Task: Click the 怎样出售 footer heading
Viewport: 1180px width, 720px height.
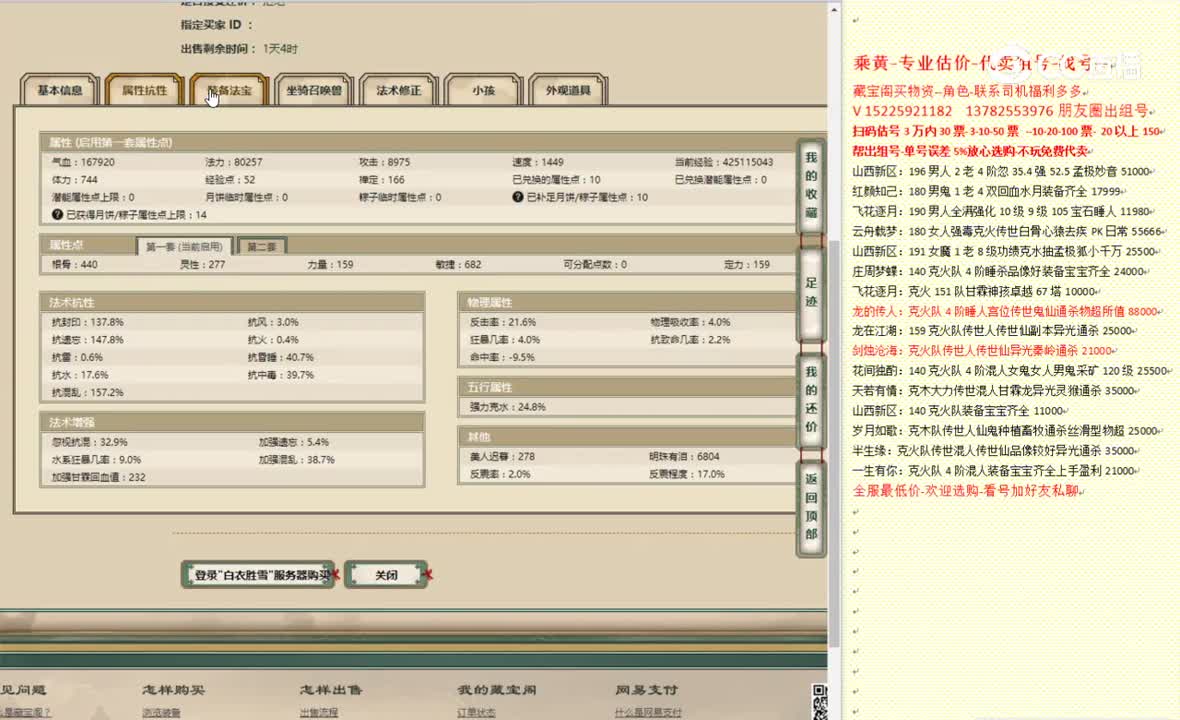Action: click(331, 689)
